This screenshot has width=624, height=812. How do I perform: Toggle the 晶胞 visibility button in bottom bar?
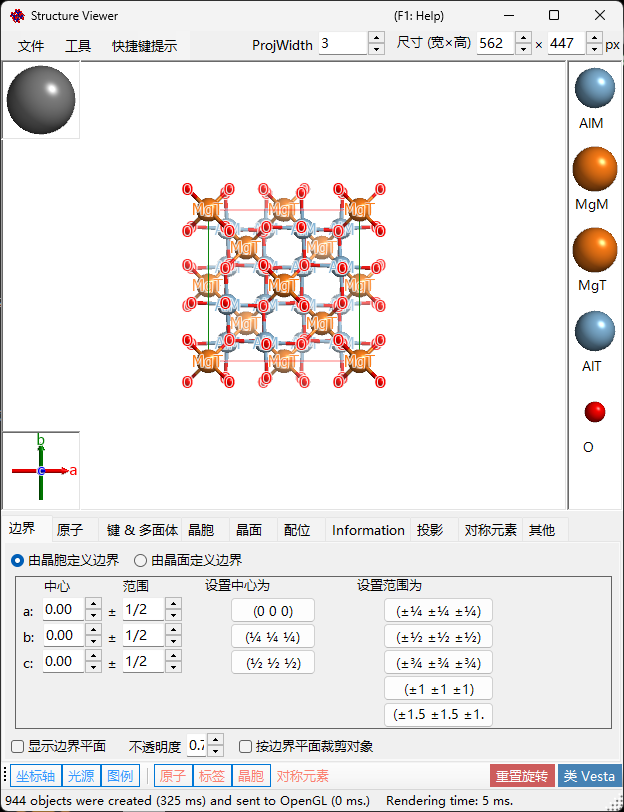tap(251, 776)
